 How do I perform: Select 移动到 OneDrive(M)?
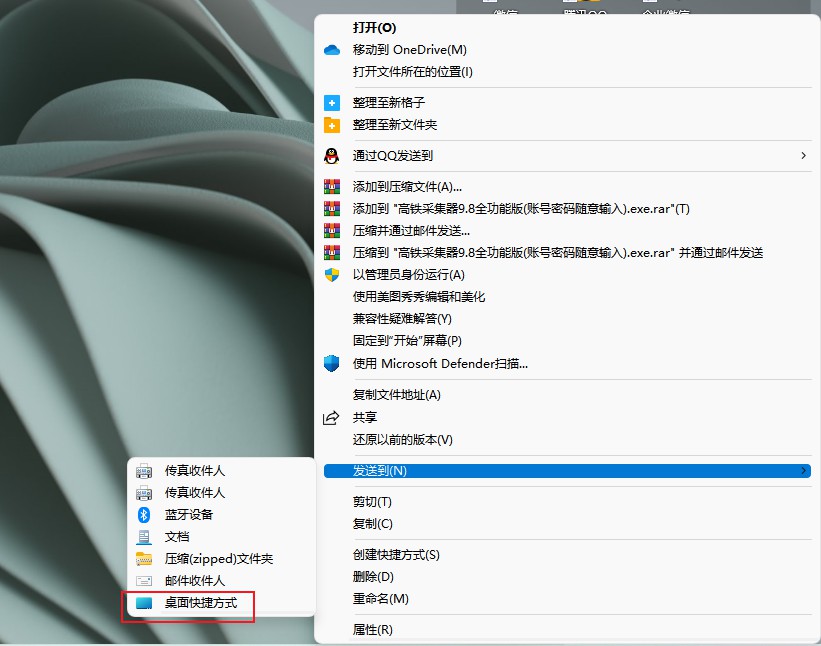point(409,50)
